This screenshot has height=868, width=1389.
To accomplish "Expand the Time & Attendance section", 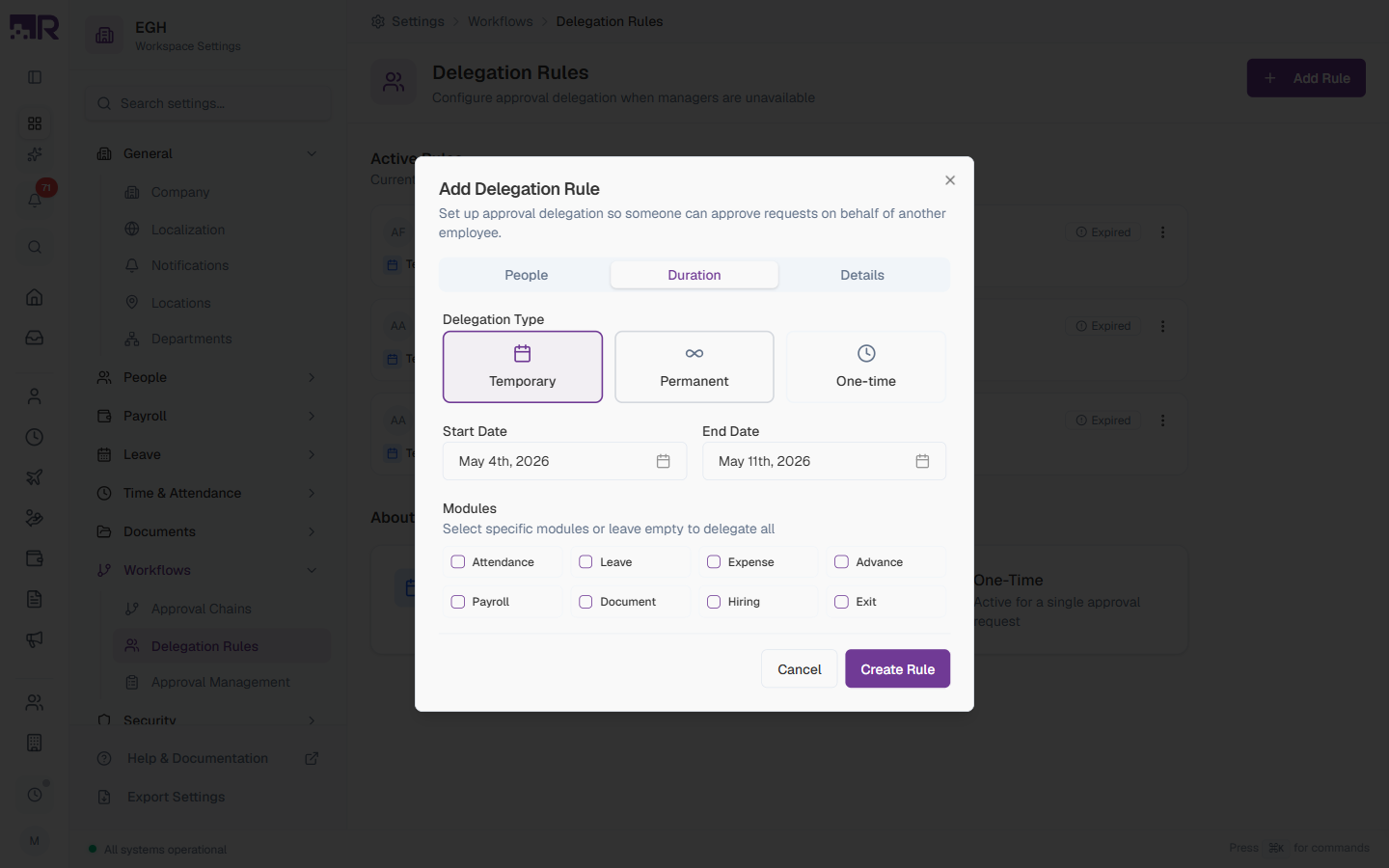I will 208,493.
